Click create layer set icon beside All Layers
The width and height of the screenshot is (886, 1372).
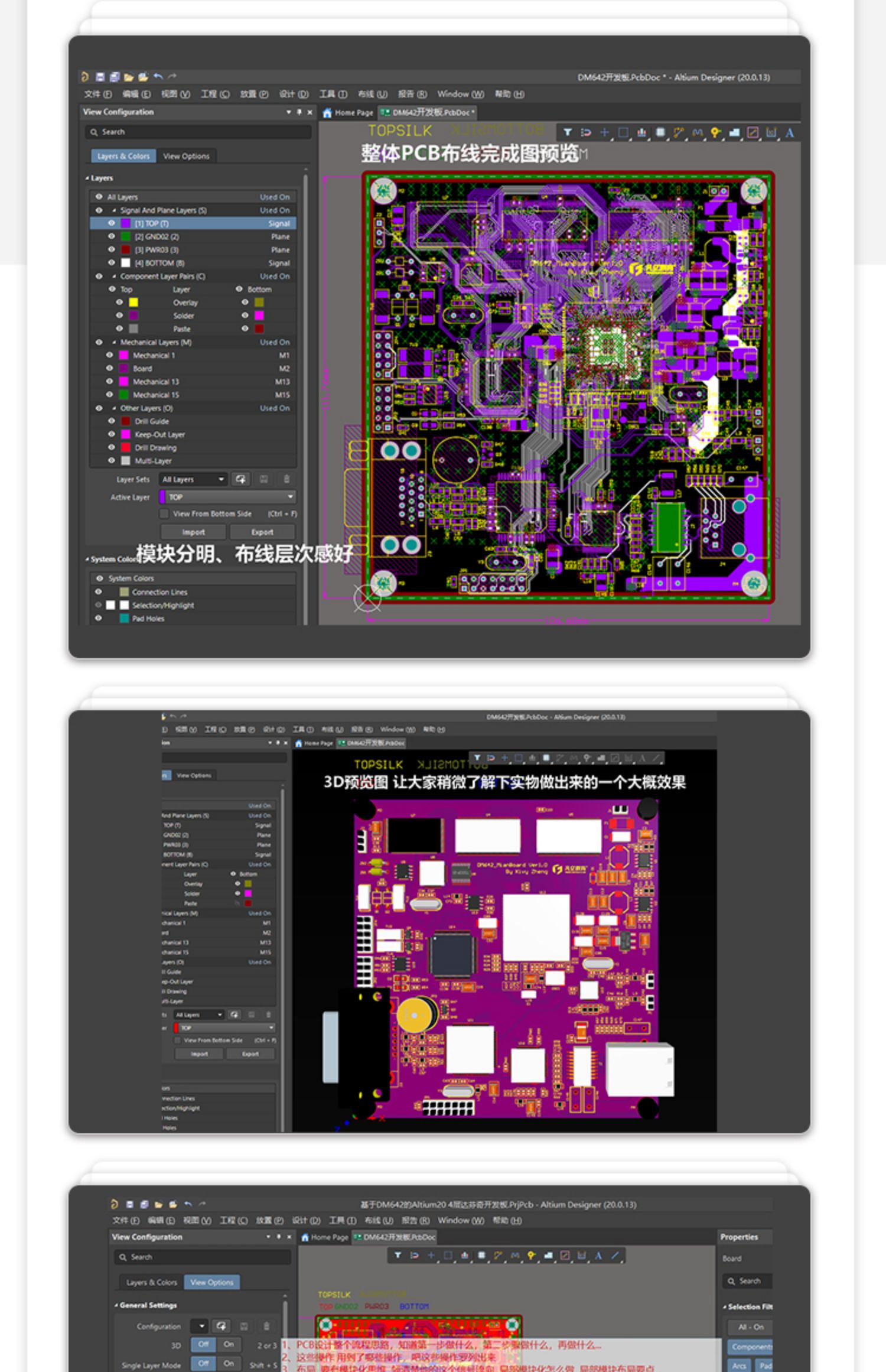(240, 479)
